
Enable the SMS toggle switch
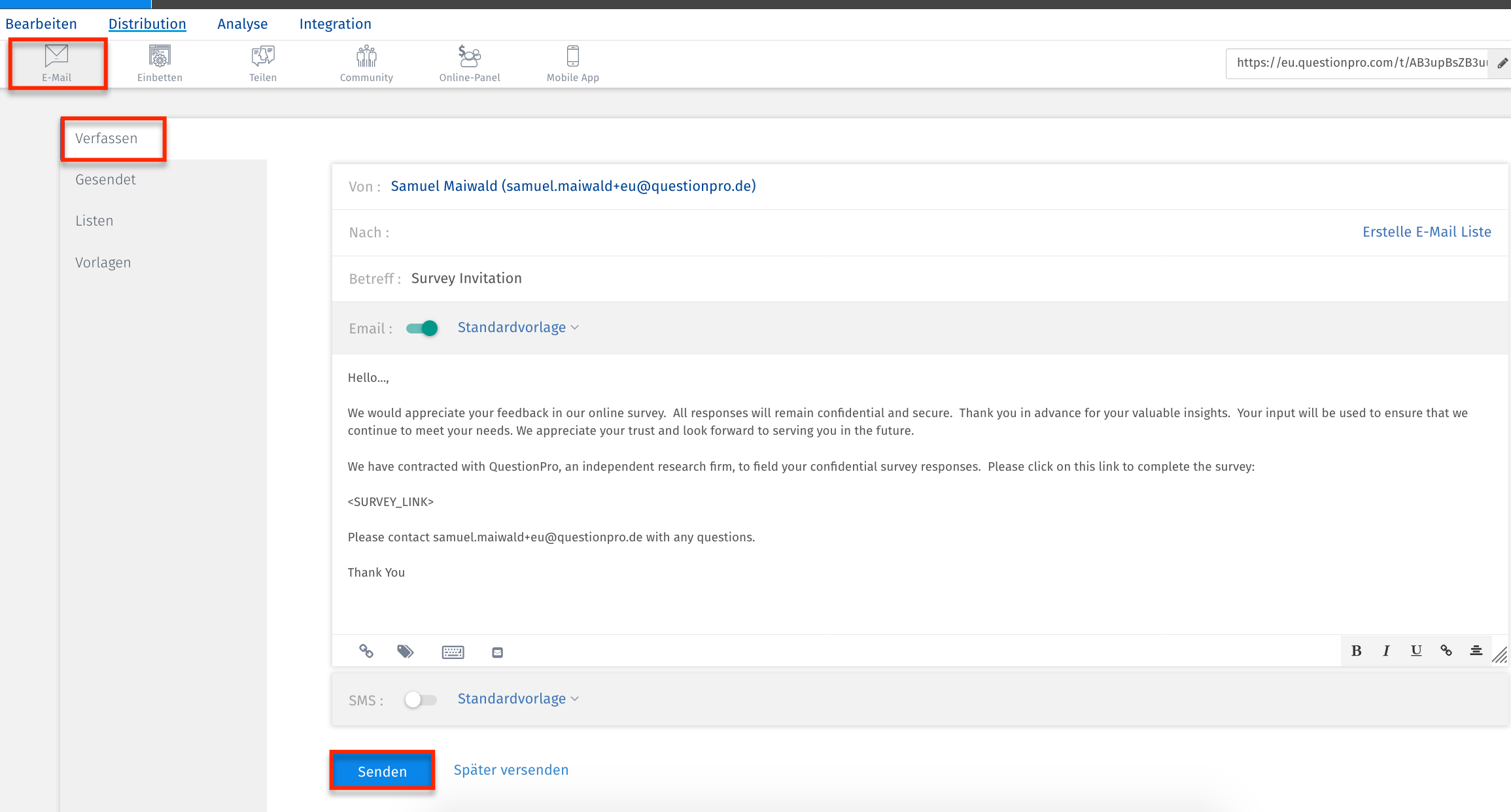click(x=421, y=700)
